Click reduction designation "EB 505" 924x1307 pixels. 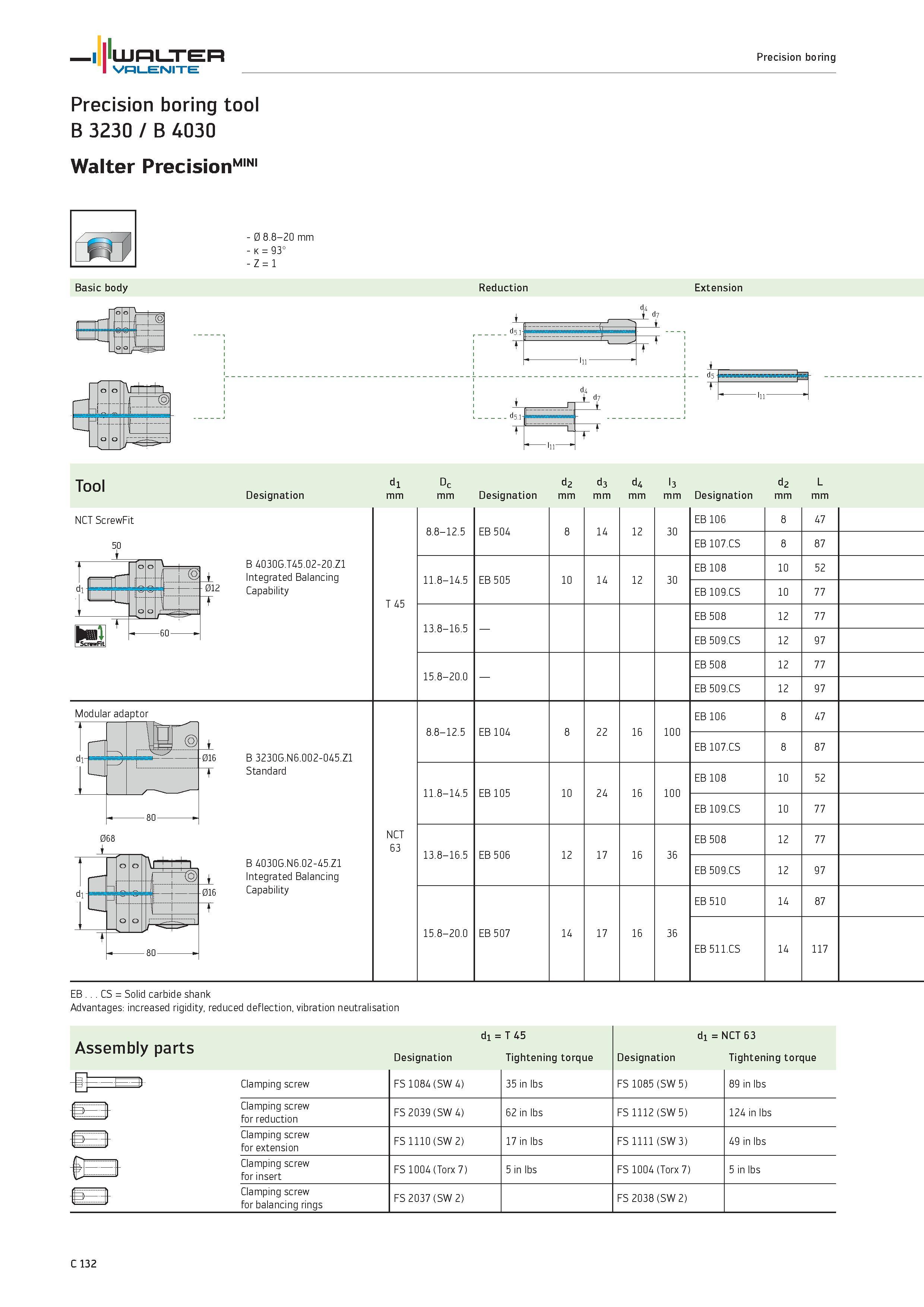(494, 580)
